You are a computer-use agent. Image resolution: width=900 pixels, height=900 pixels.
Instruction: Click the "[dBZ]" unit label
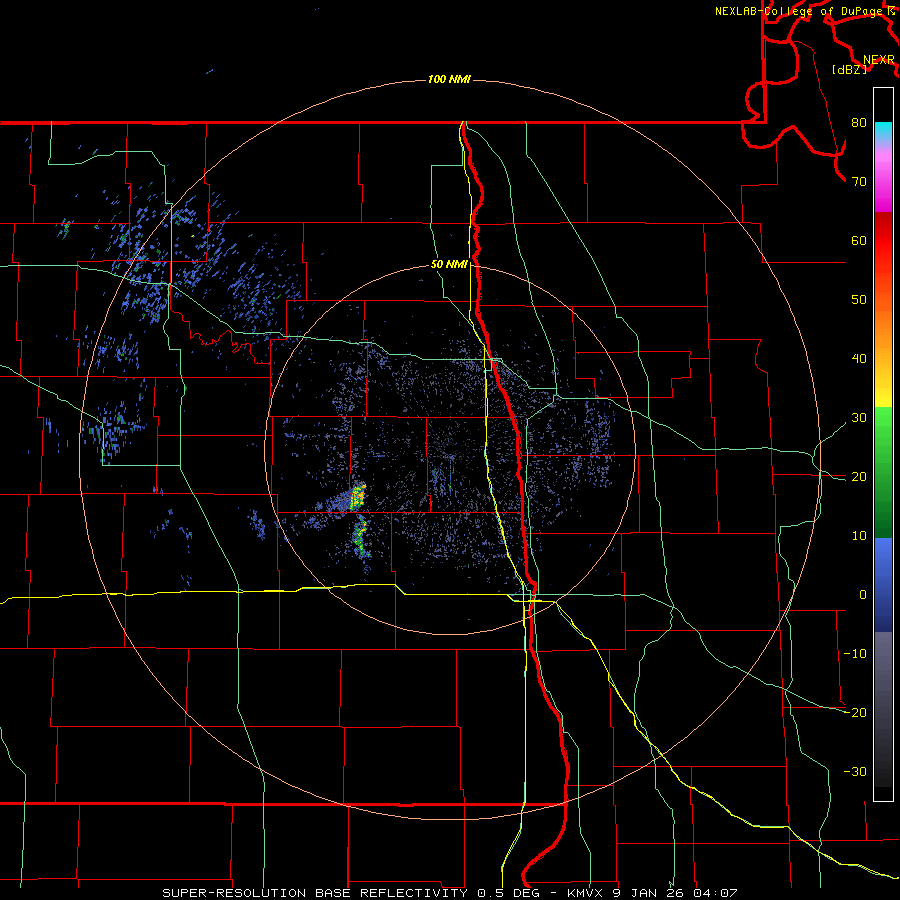click(x=848, y=70)
